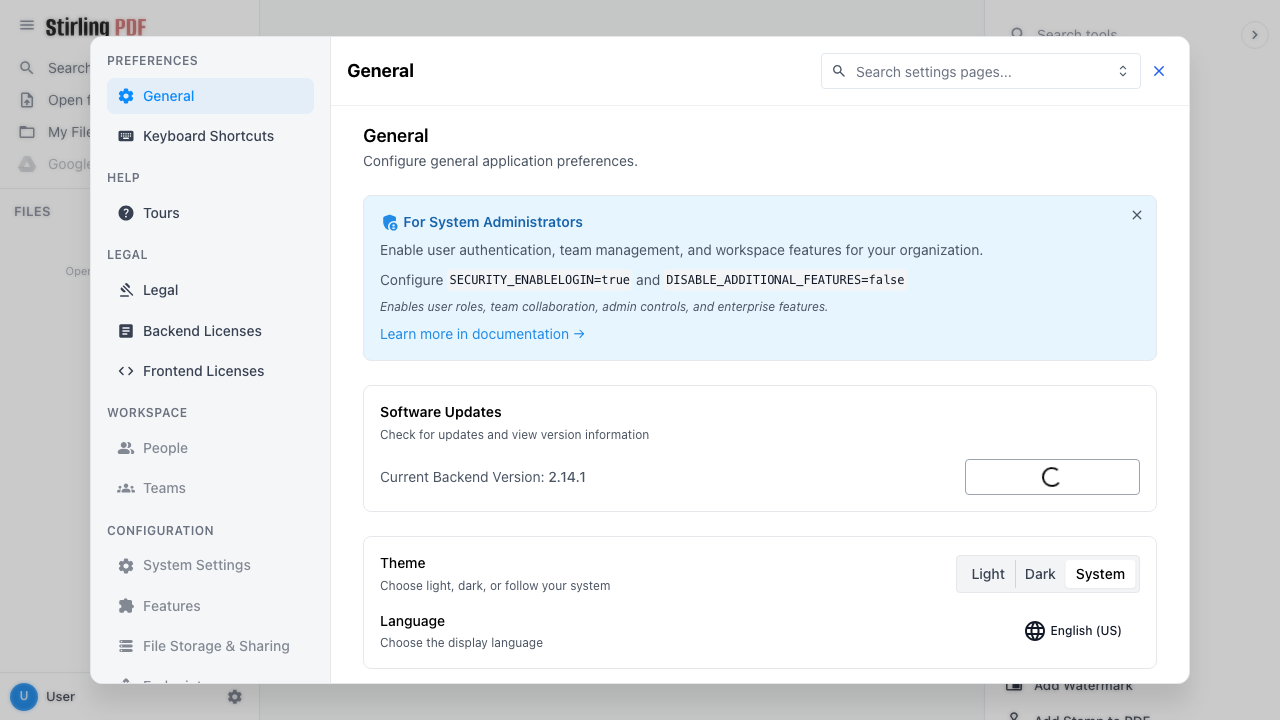
Task: Open System Settings under Configuration
Action: coord(211,565)
